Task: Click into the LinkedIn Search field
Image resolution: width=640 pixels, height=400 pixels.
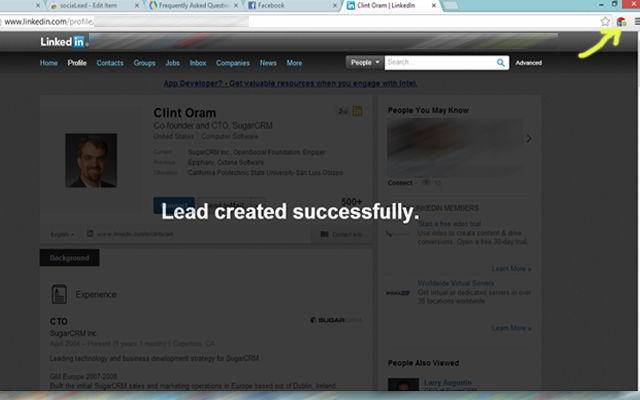Action: [440, 62]
